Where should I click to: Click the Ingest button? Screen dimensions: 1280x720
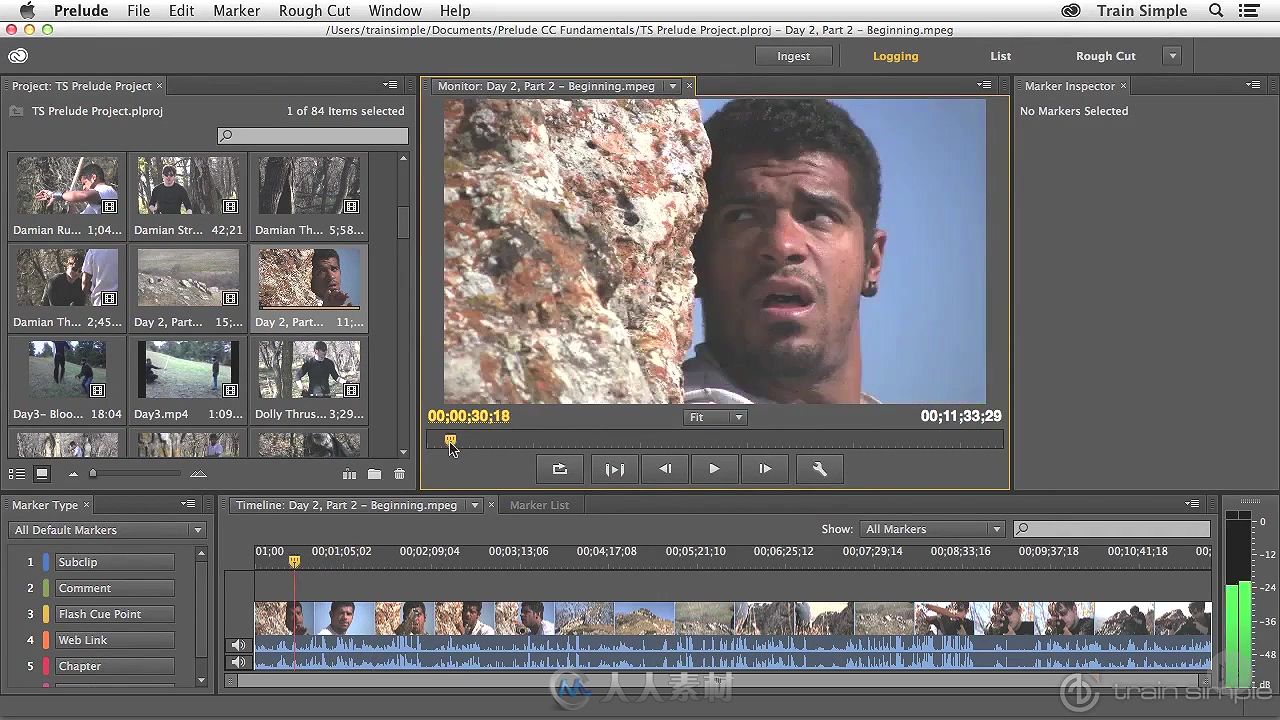(x=793, y=56)
